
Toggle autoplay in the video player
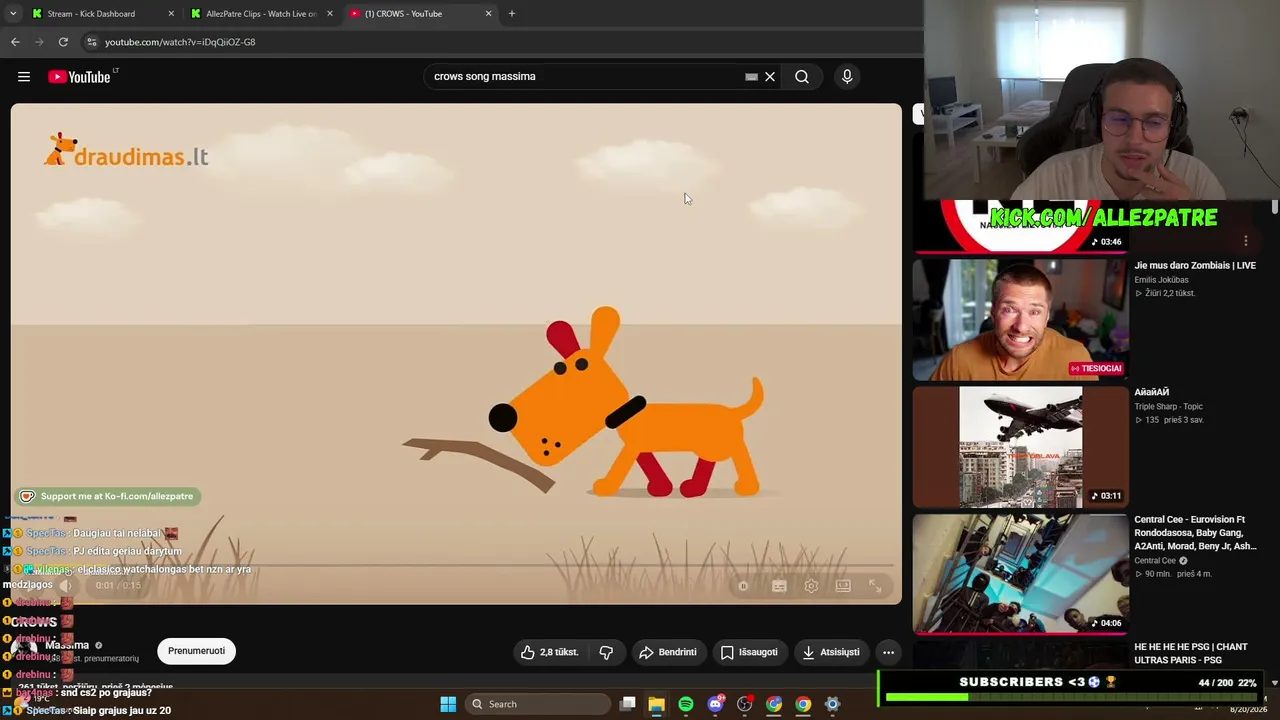tap(743, 586)
